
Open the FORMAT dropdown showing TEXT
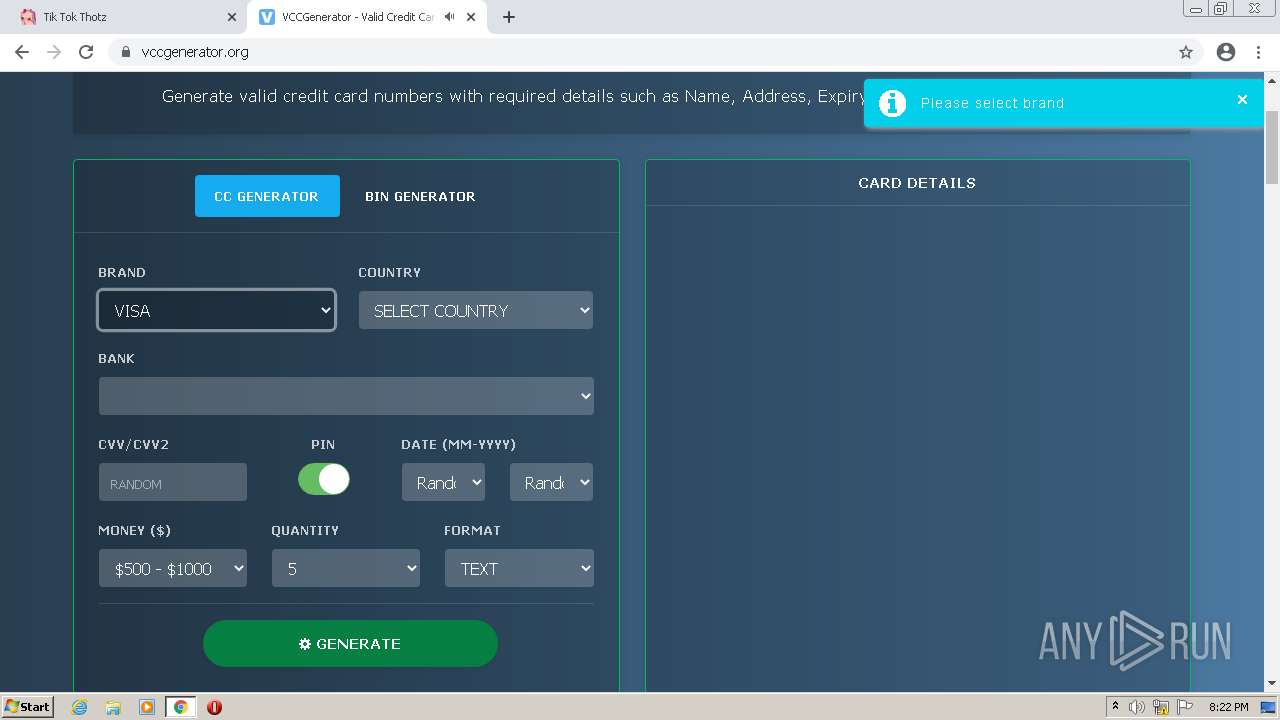(x=519, y=568)
